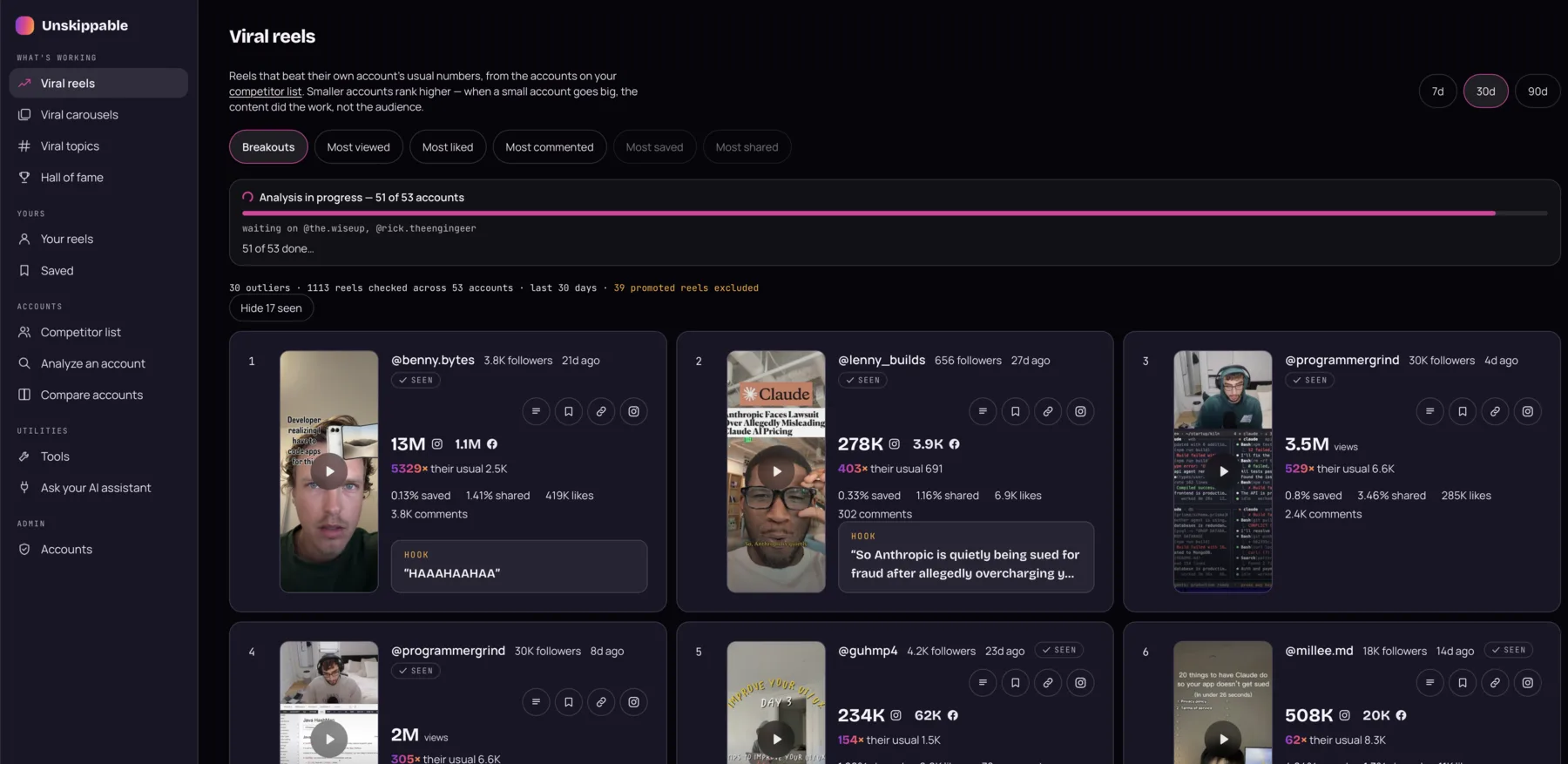
Task: Toggle SEEN badge on @millee.md card
Action: (1508, 650)
